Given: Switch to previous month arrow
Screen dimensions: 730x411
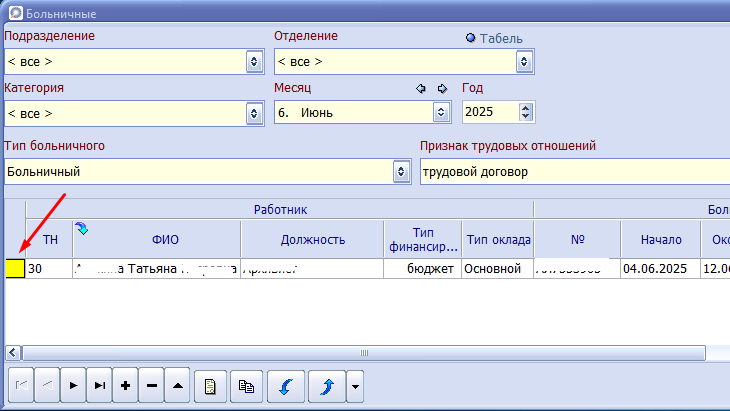Looking at the screenshot, I should click(x=421, y=88).
